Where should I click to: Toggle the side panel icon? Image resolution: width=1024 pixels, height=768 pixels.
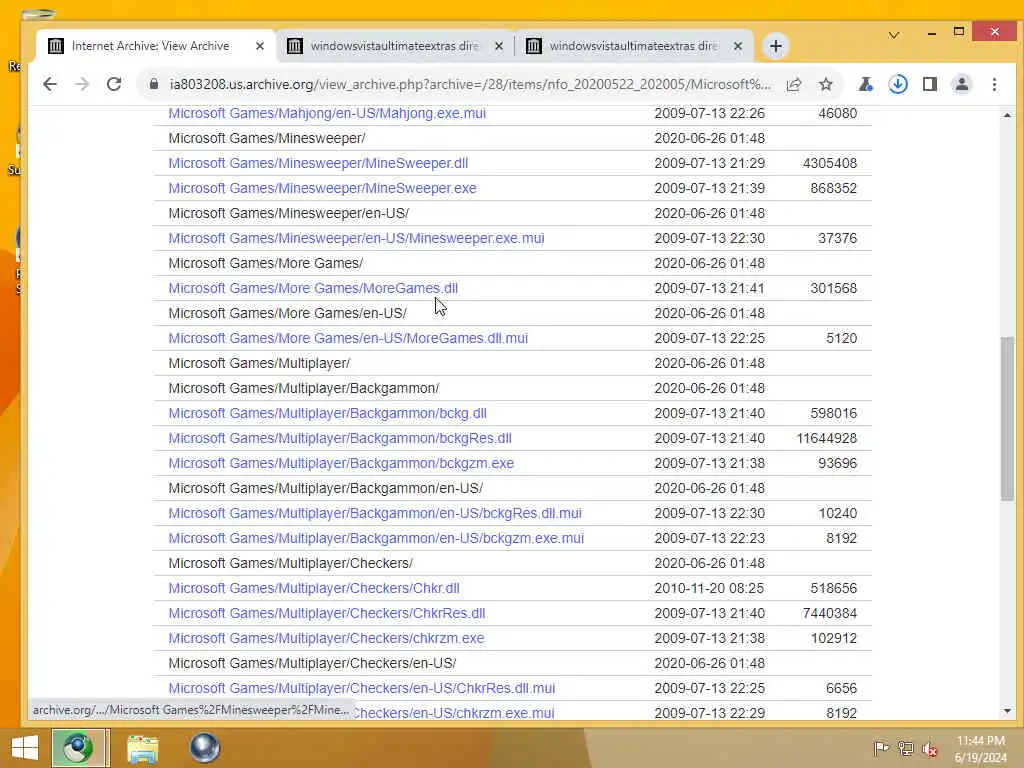point(930,84)
